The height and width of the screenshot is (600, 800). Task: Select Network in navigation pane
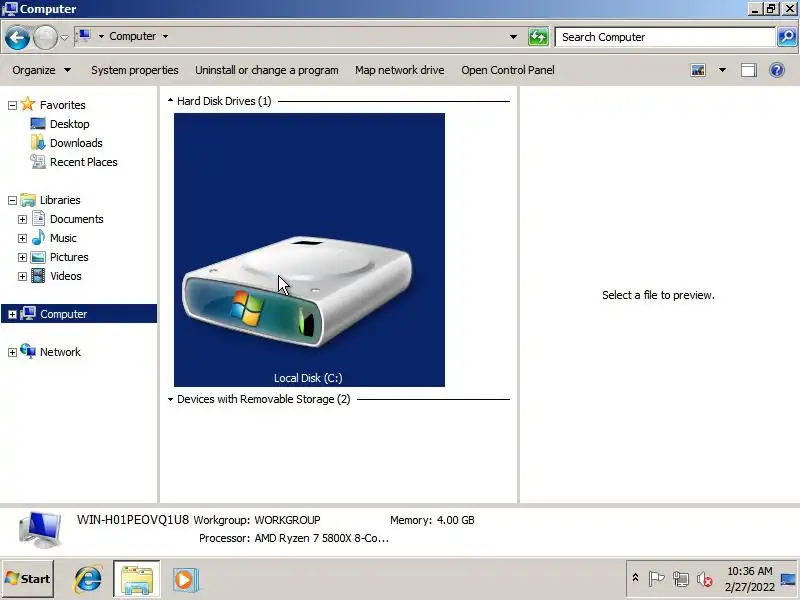pos(60,352)
